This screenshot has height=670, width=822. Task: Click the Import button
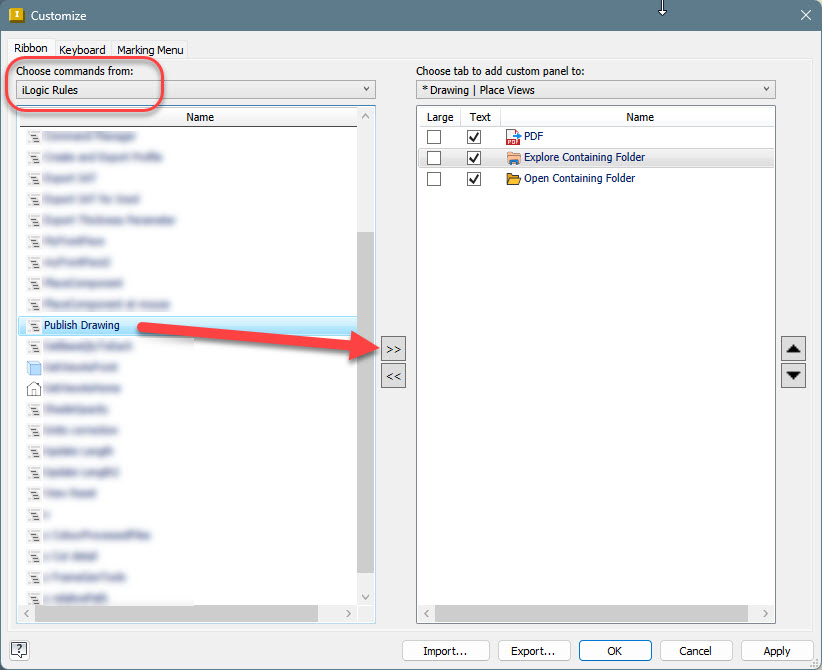tap(446, 650)
